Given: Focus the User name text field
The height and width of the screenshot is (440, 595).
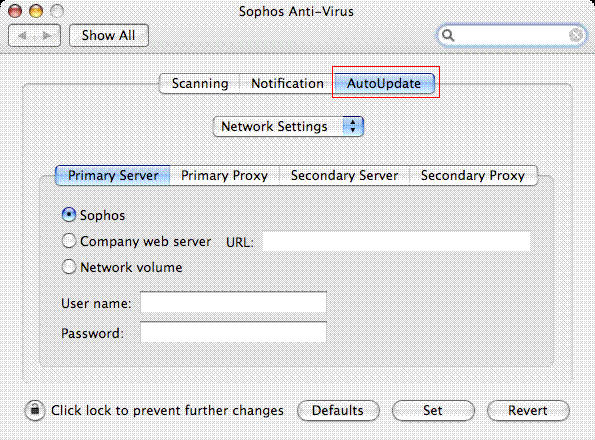Looking at the screenshot, I should point(233,302).
